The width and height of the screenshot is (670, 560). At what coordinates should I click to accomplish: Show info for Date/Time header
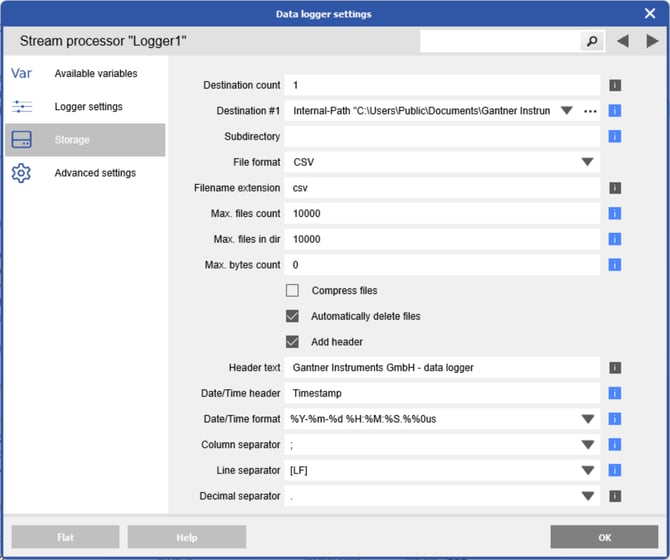[615, 393]
